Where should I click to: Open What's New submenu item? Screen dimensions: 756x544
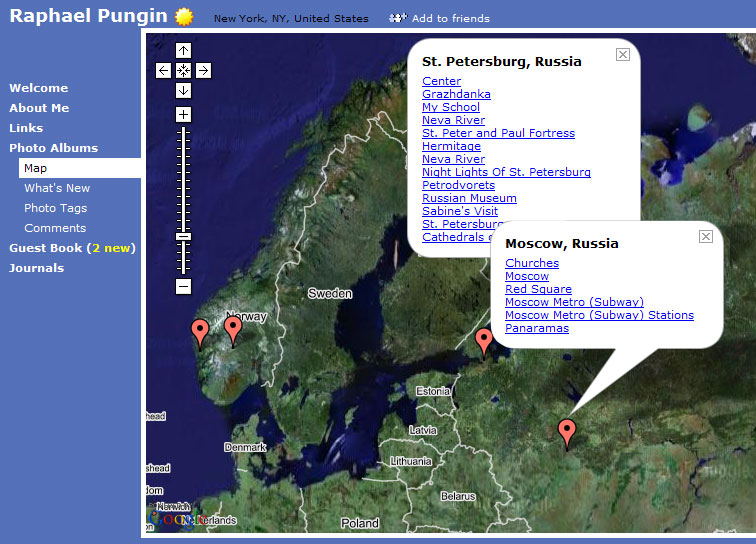tap(57, 188)
